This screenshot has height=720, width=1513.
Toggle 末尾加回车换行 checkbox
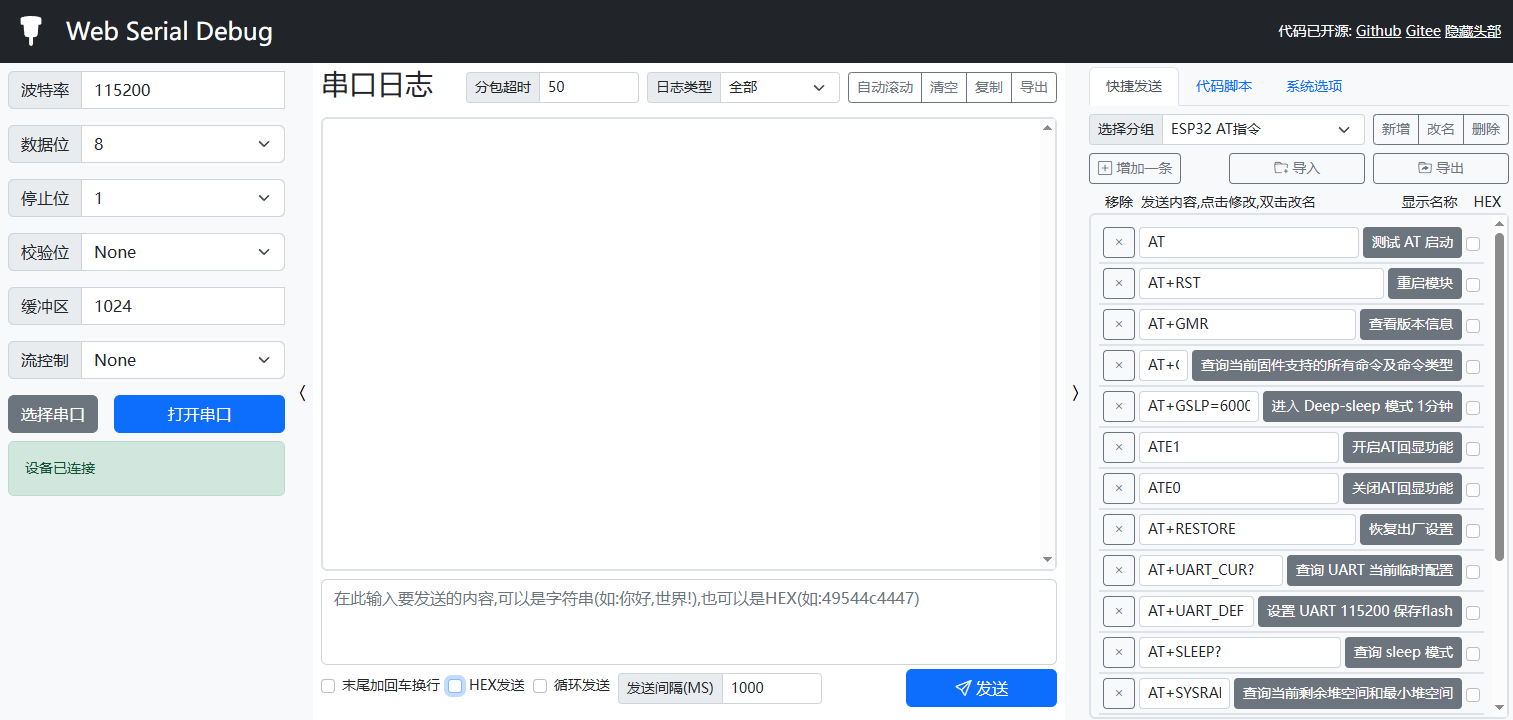click(x=328, y=686)
